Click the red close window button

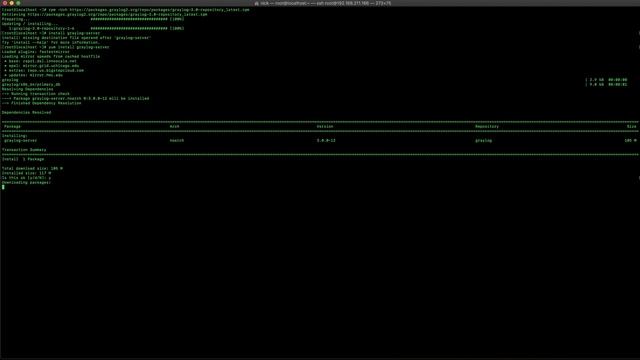pyautogui.click(x=4, y=3)
